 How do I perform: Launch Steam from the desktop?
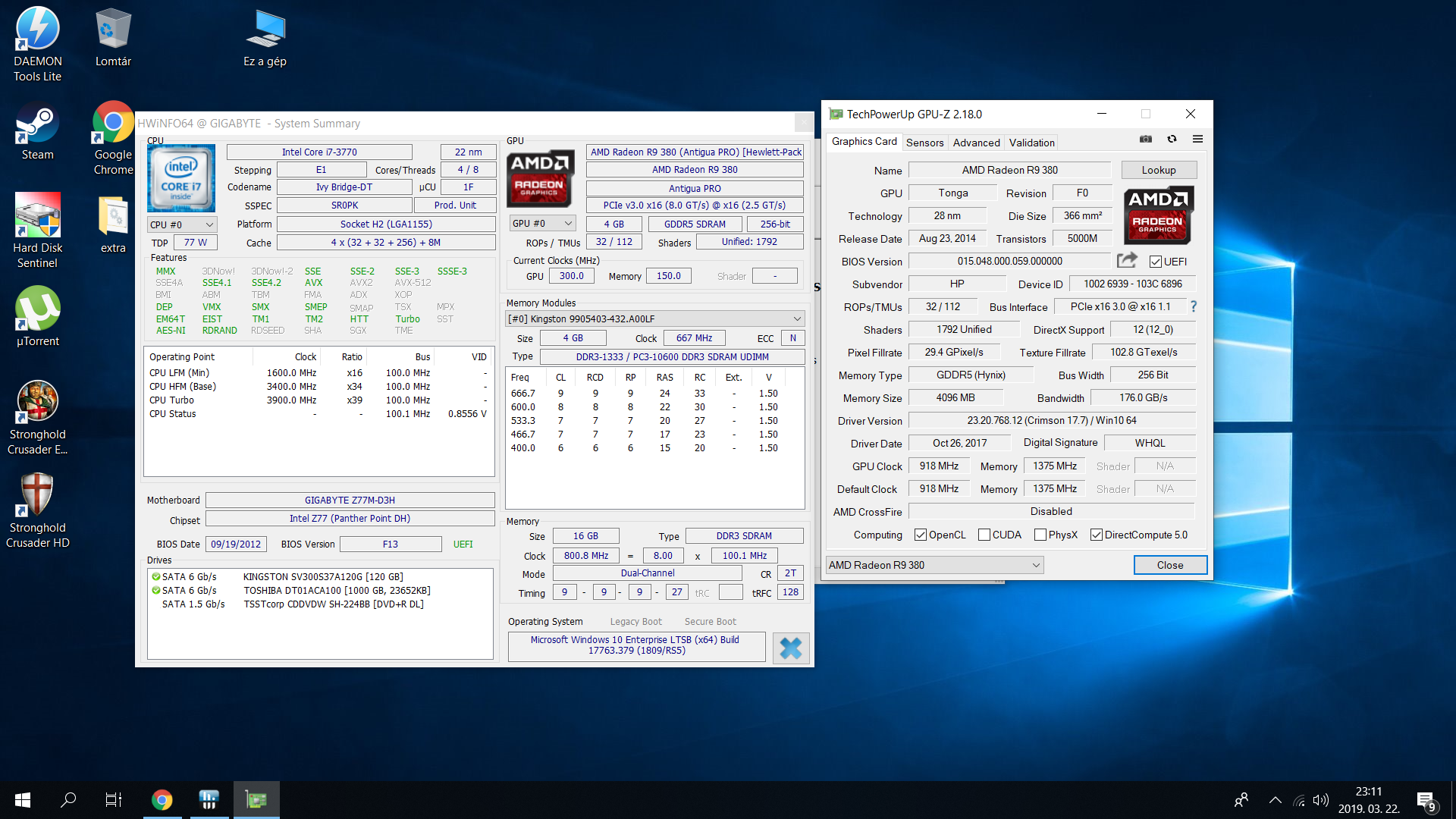pyautogui.click(x=37, y=132)
